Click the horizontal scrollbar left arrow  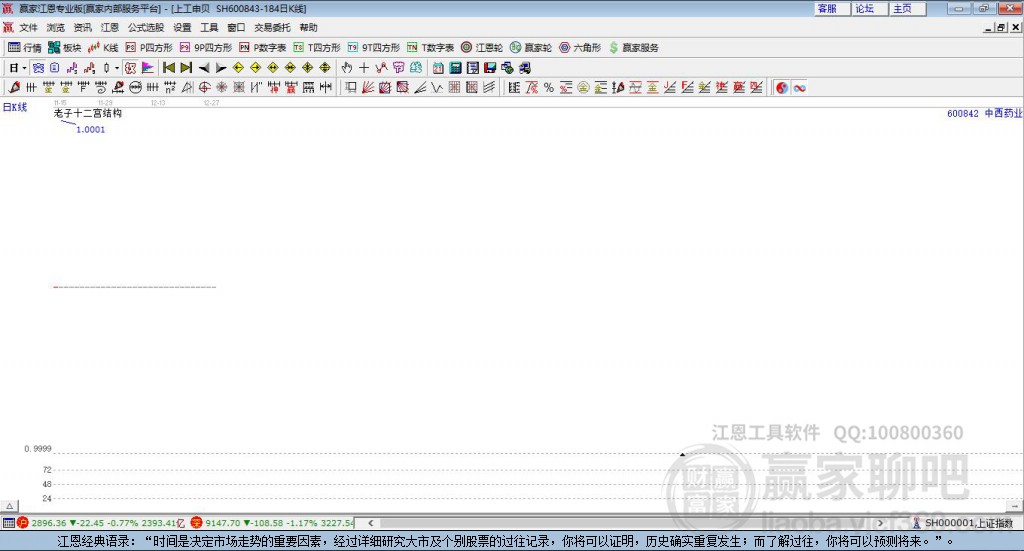click(x=370, y=523)
